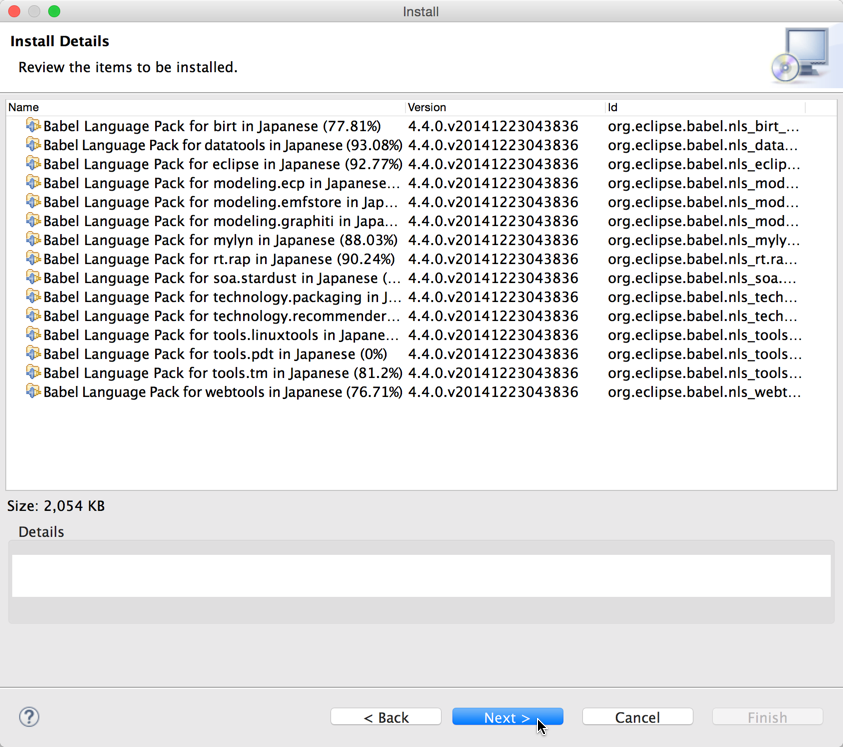Click the id 'org.eclipse.babel.nls_rt.ra...'
Viewport: 843px width, 747px height.
coord(702,259)
